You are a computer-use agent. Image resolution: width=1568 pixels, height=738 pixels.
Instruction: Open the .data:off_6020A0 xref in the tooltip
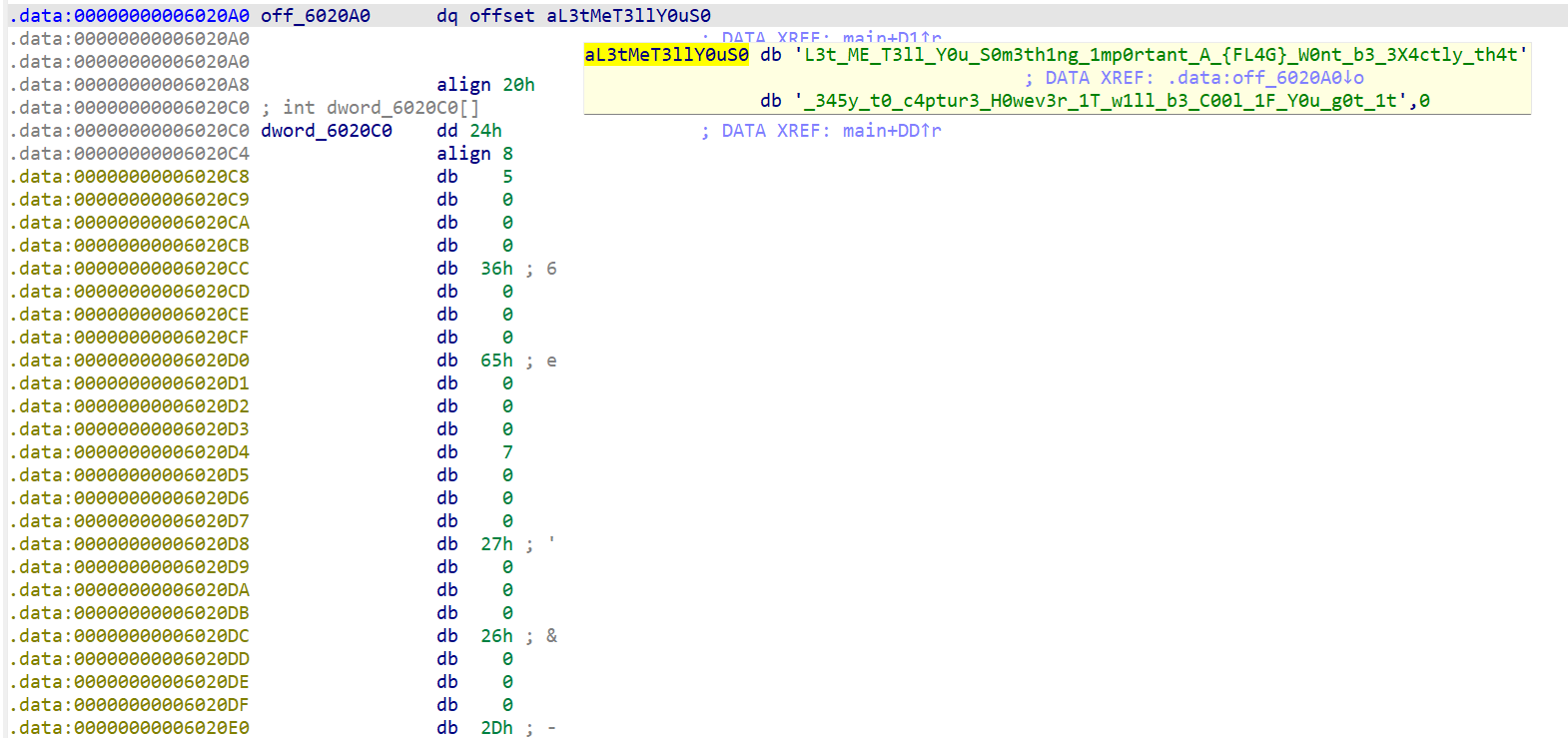(x=1264, y=78)
